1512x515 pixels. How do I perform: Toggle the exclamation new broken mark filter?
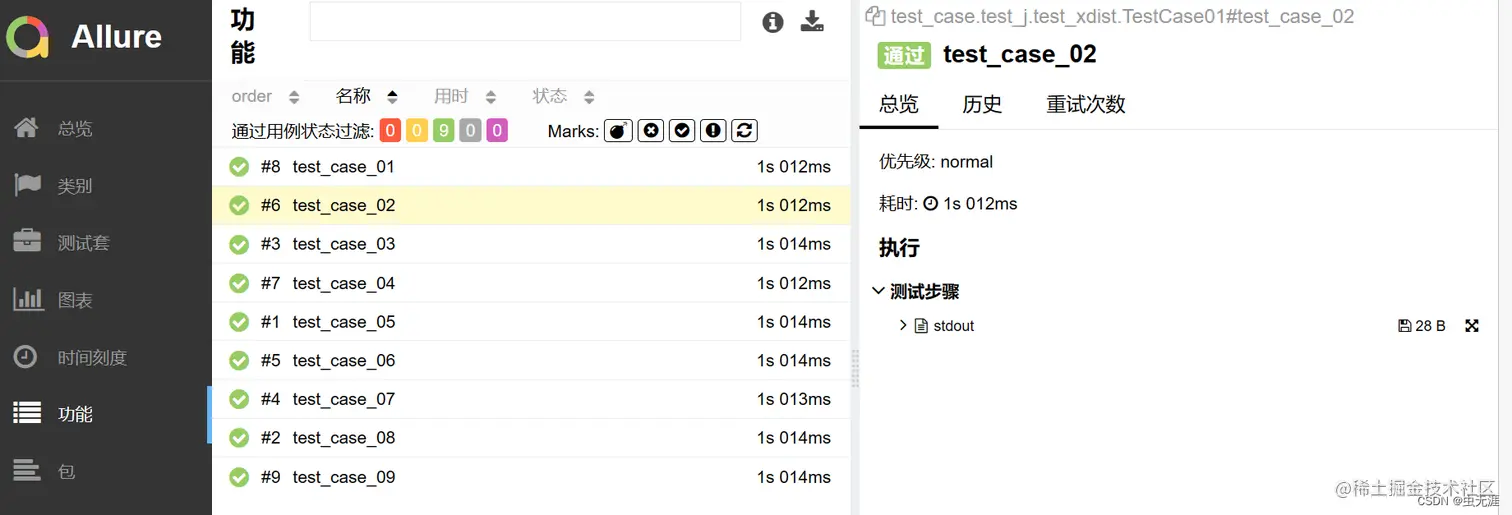coord(713,131)
